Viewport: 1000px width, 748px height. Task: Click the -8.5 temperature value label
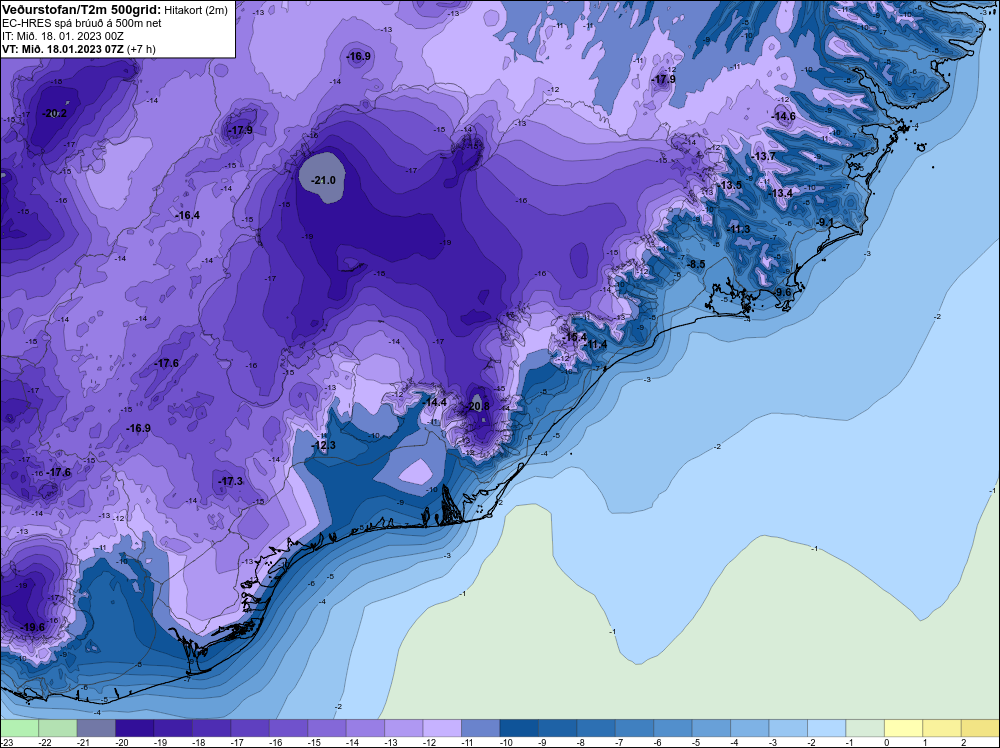click(696, 264)
